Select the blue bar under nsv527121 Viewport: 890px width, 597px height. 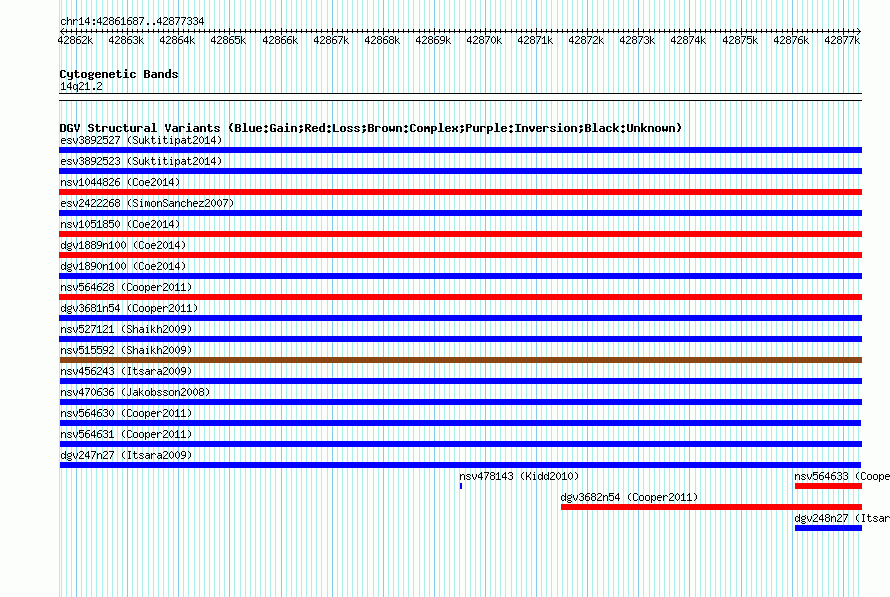(x=460, y=339)
